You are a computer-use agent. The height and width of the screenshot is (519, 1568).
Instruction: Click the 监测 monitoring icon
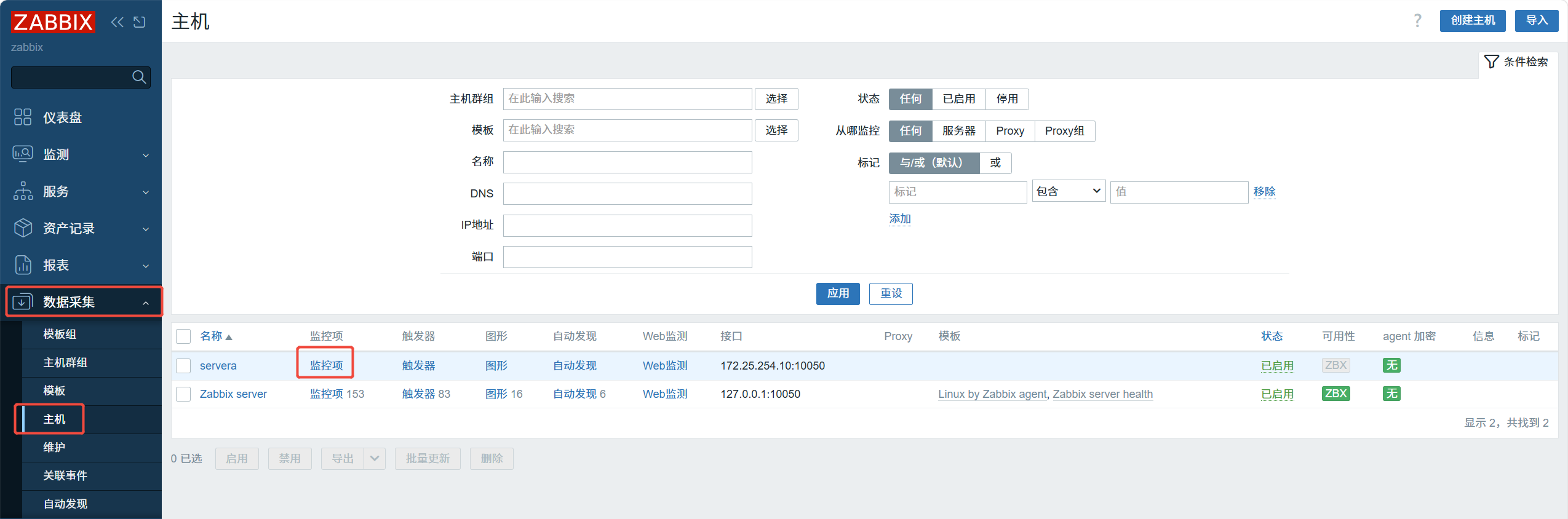coord(23,154)
